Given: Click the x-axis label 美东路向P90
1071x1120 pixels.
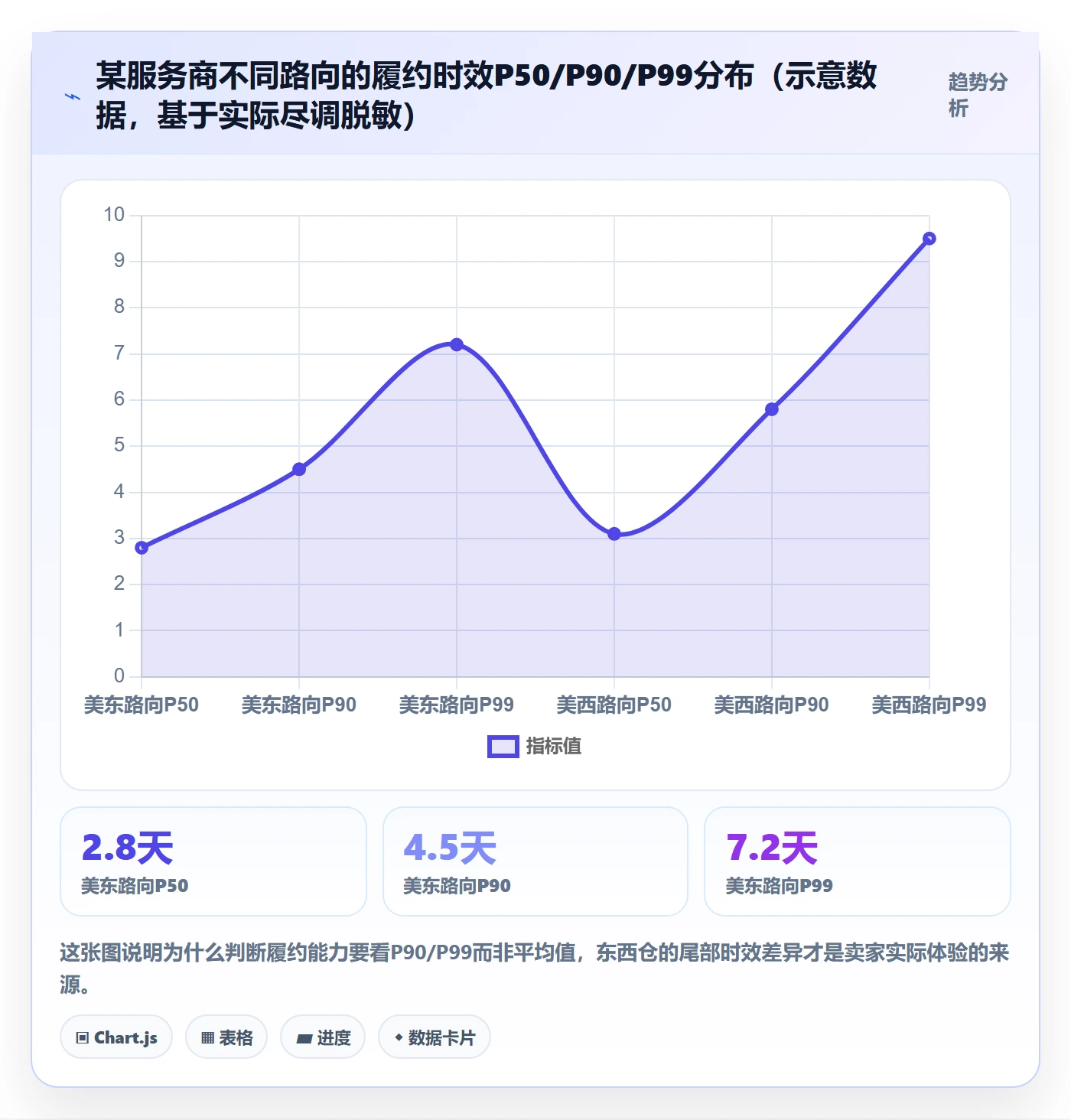Looking at the screenshot, I should [299, 705].
